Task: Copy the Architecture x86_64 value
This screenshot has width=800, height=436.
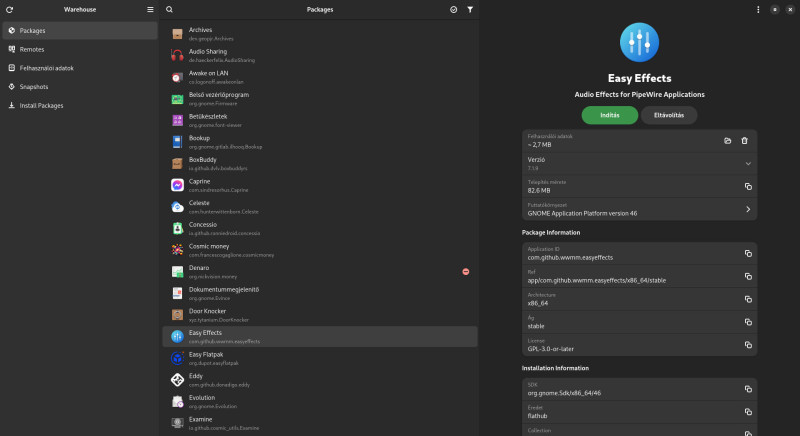Action: coord(748,299)
